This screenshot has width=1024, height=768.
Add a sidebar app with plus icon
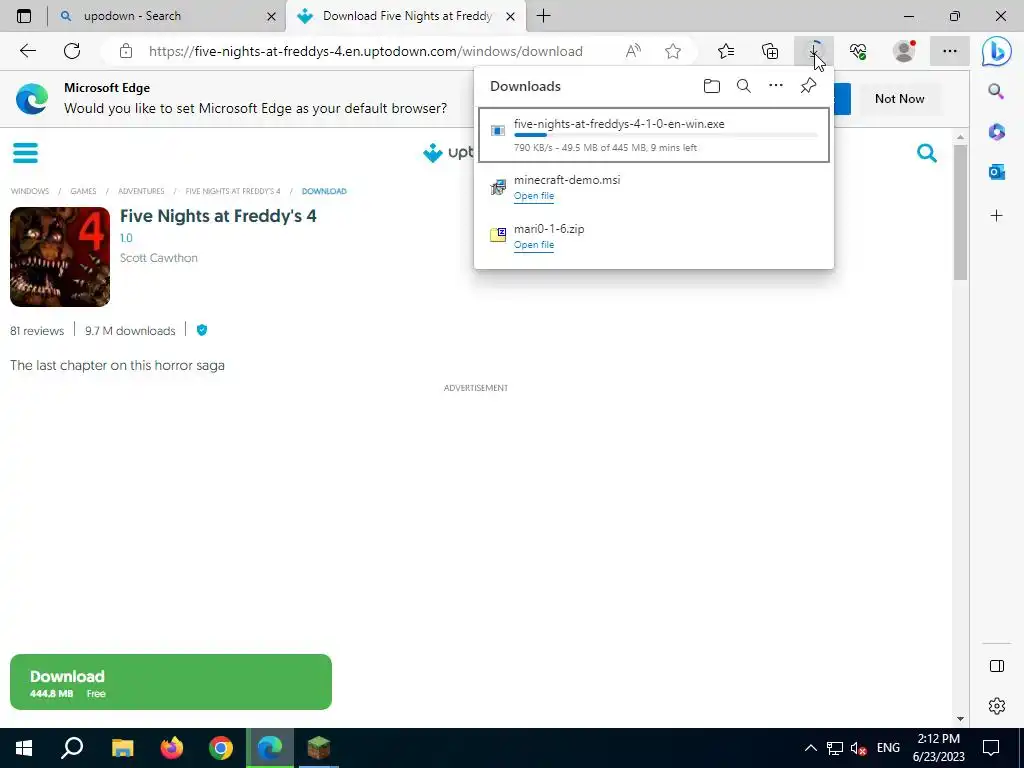click(x=997, y=216)
